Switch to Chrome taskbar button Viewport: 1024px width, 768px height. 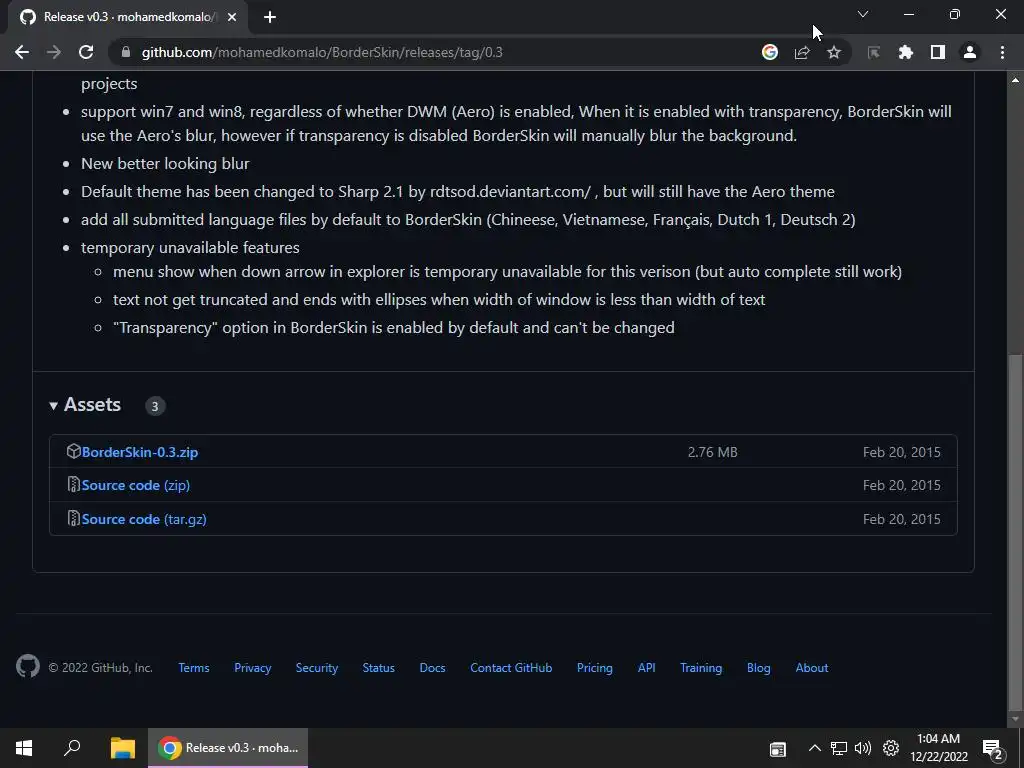click(228, 748)
